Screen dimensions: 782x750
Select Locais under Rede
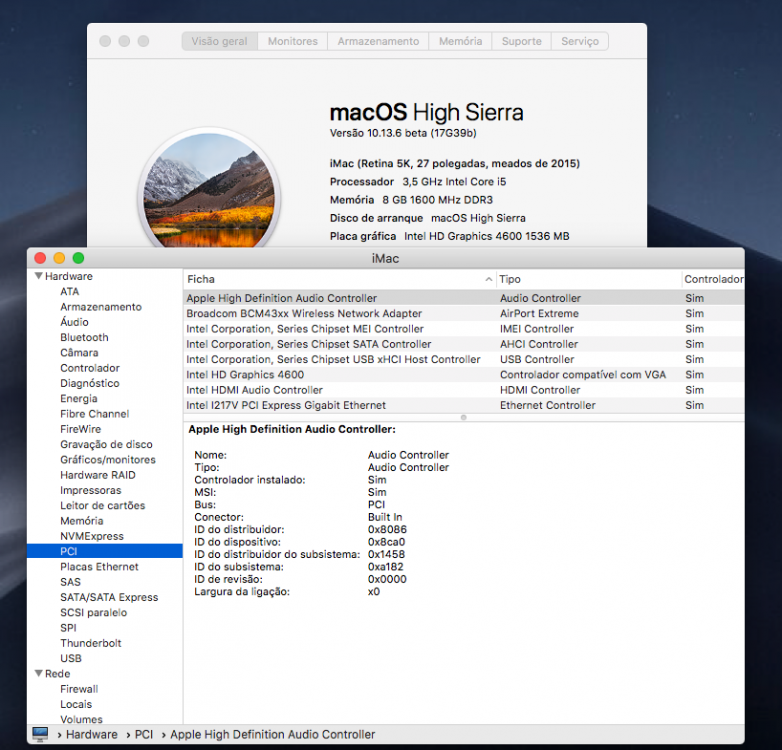pos(76,704)
